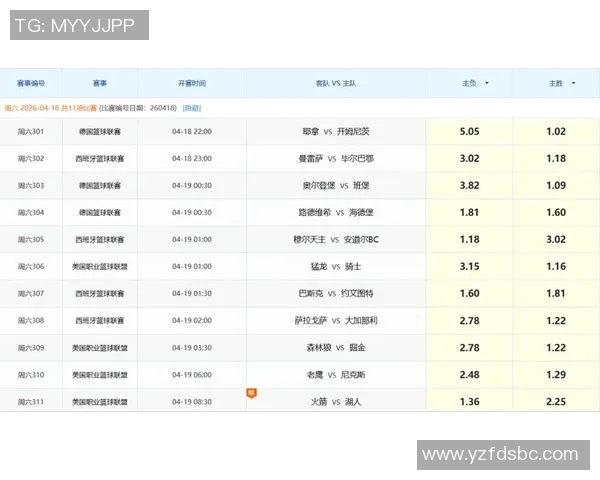Click the 穆尔天主 vs 安道尔BC matchup

[x=336, y=240]
